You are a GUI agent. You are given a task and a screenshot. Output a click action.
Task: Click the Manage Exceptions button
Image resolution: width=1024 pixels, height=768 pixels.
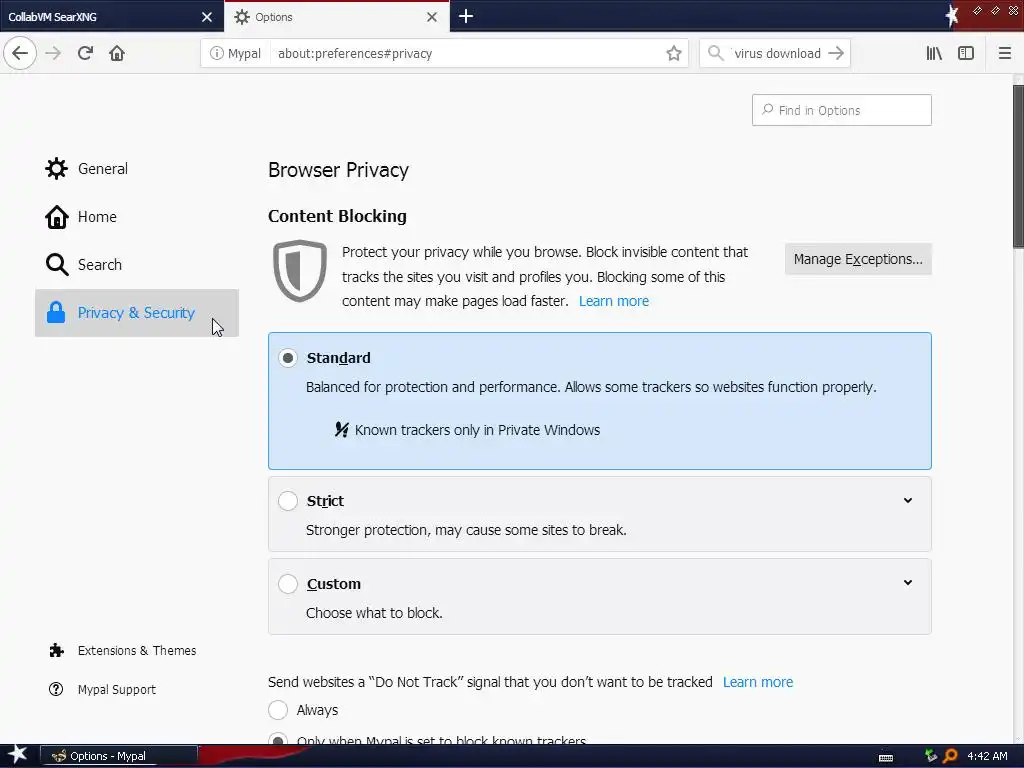(x=858, y=259)
